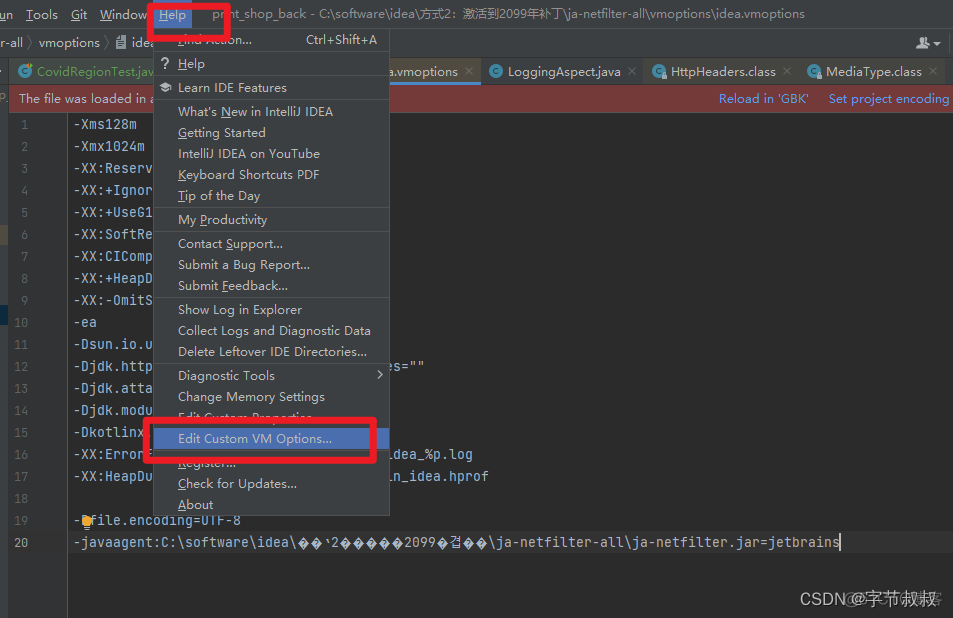
Task: Click Set project encoding link
Action: [x=888, y=99]
